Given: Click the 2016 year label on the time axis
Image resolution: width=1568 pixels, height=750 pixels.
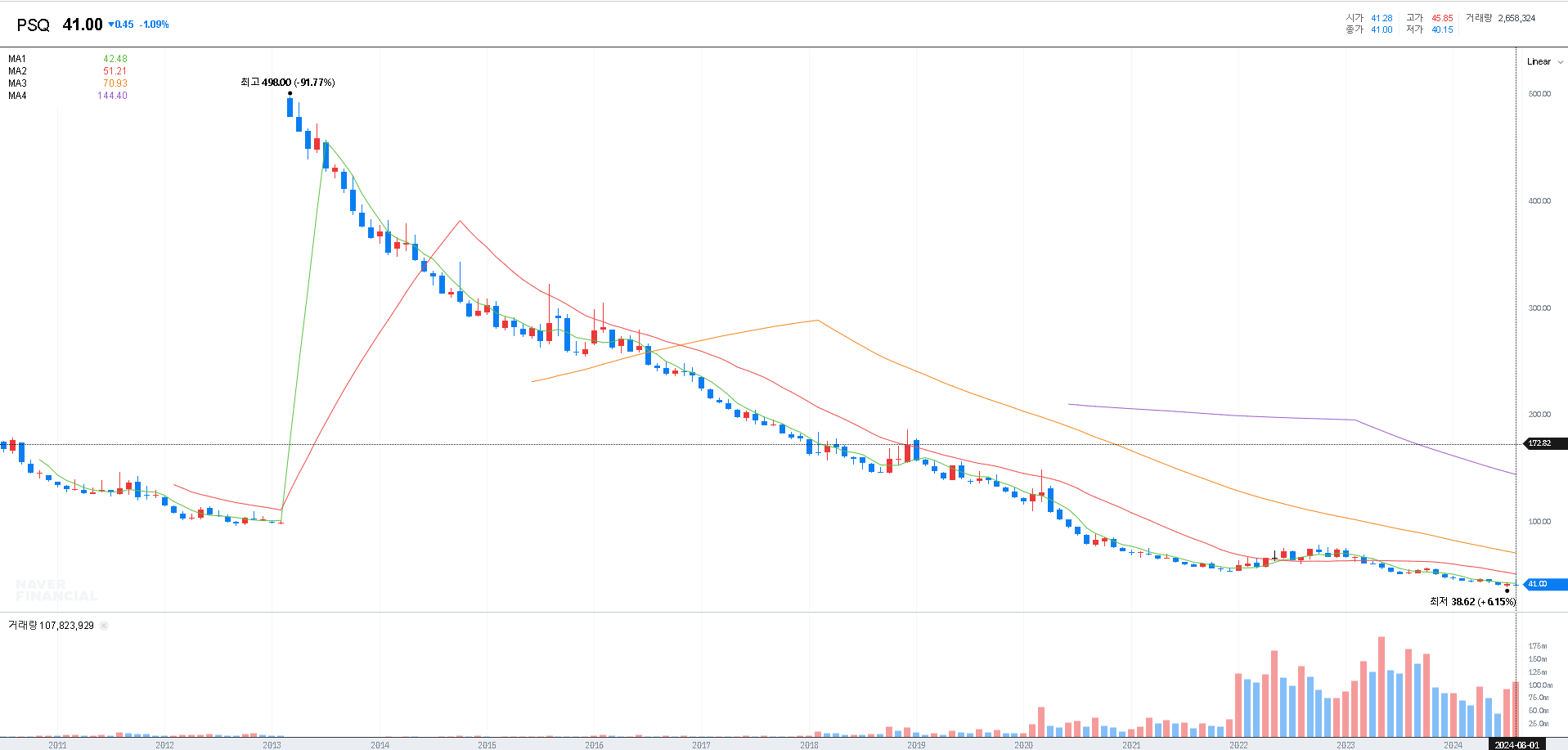Looking at the screenshot, I should coord(594,745).
